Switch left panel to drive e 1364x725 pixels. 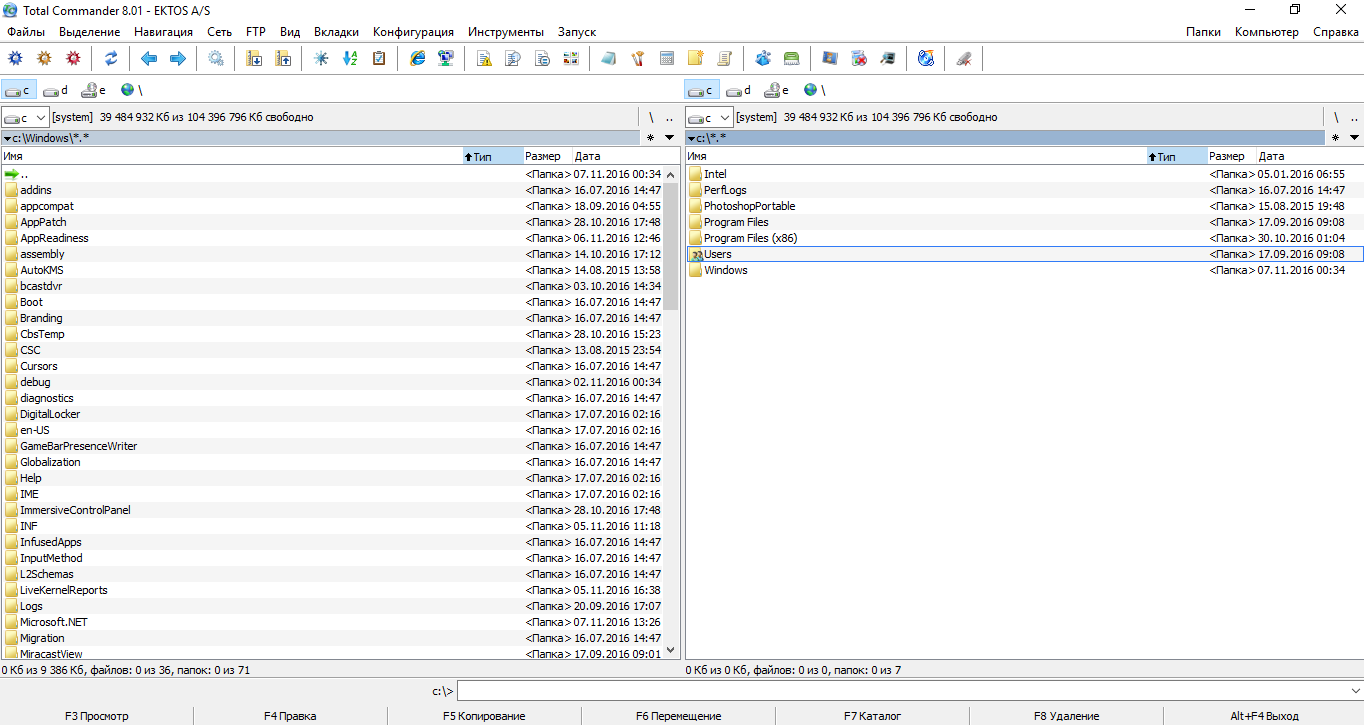[94, 90]
